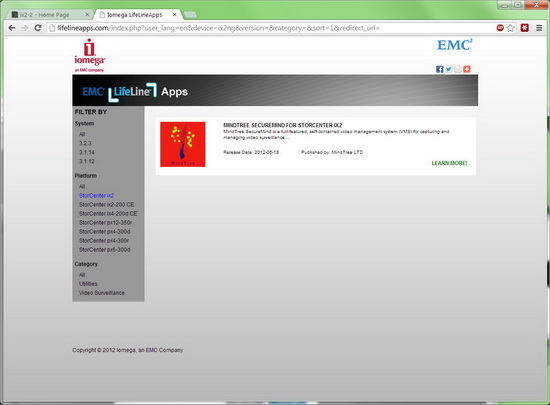Click the MindTree app thumbnail

[x=183, y=144]
